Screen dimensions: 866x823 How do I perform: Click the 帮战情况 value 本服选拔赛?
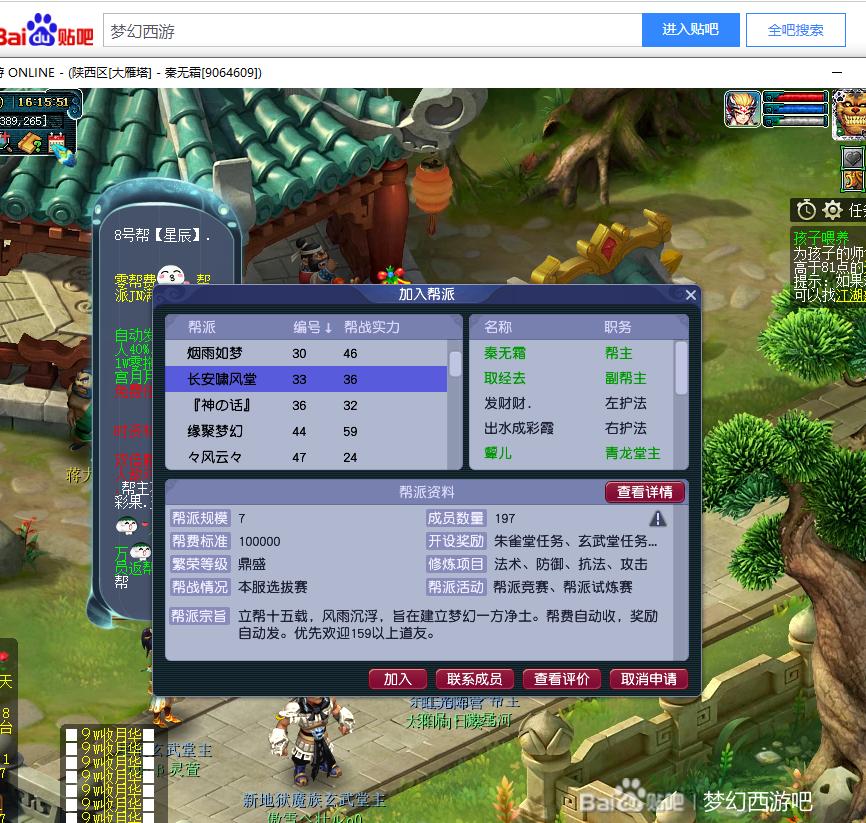tap(273, 587)
